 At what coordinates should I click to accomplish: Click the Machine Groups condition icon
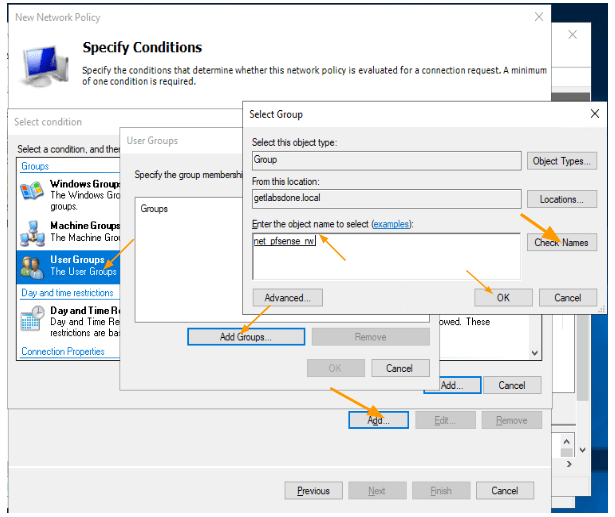point(33,233)
